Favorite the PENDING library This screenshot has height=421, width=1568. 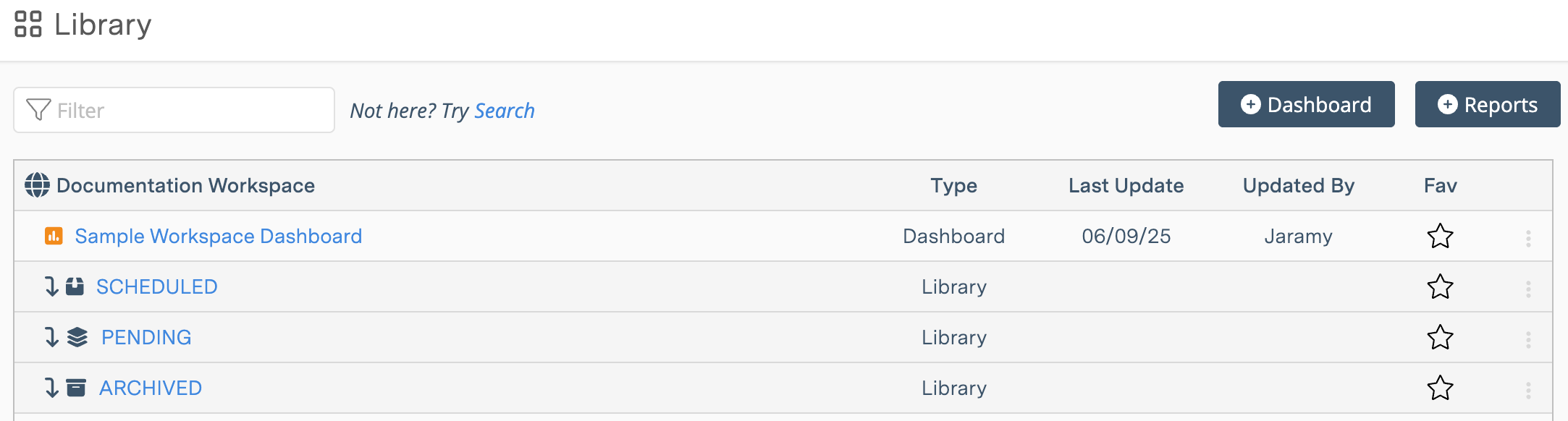[1441, 337]
